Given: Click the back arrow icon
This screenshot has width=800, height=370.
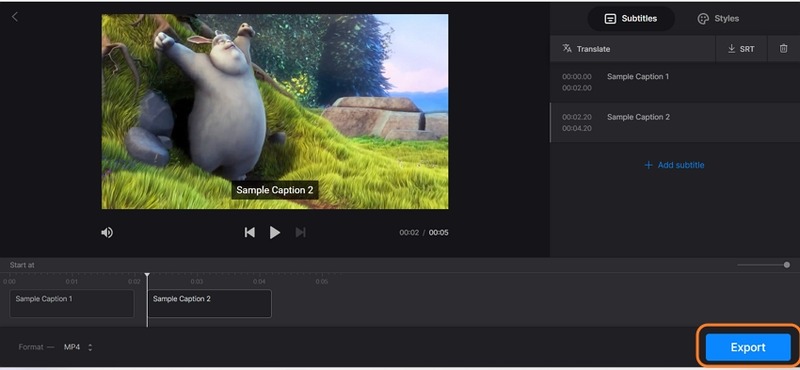Looking at the screenshot, I should (15, 17).
